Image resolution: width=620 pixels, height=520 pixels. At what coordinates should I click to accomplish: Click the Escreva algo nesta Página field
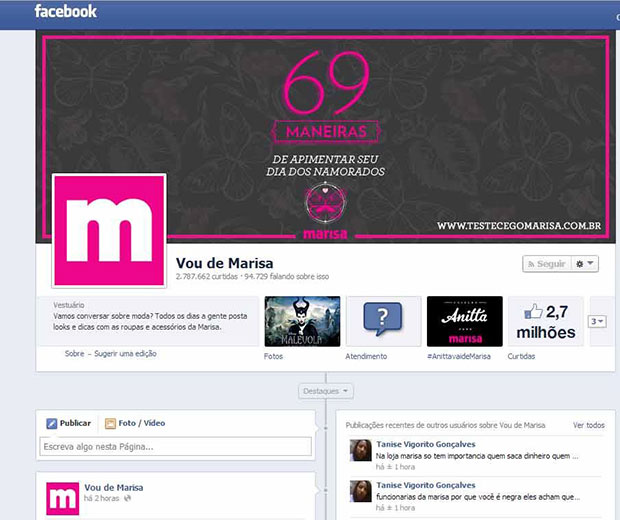pyautogui.click(x=176, y=447)
